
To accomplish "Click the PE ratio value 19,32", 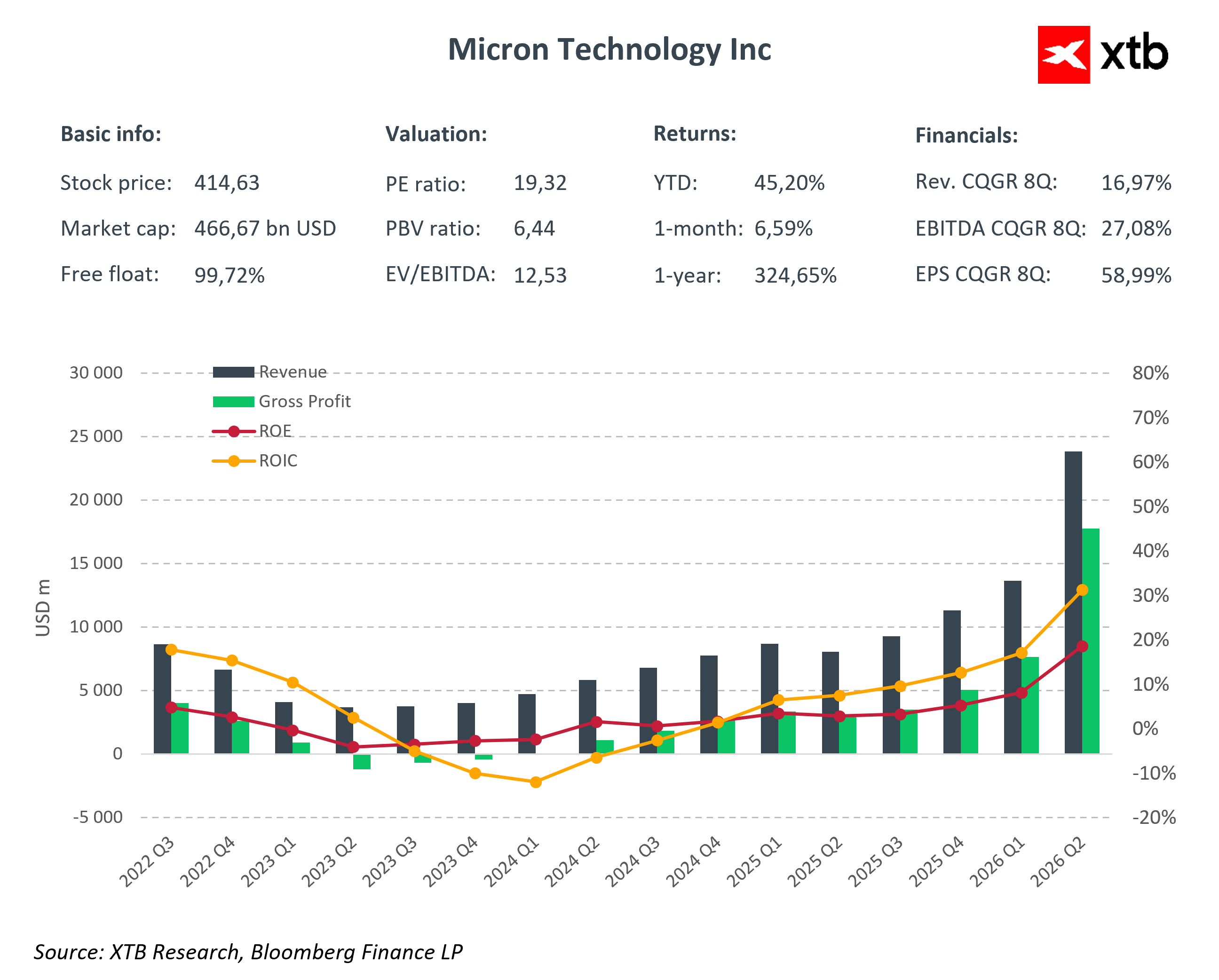I will [539, 183].
